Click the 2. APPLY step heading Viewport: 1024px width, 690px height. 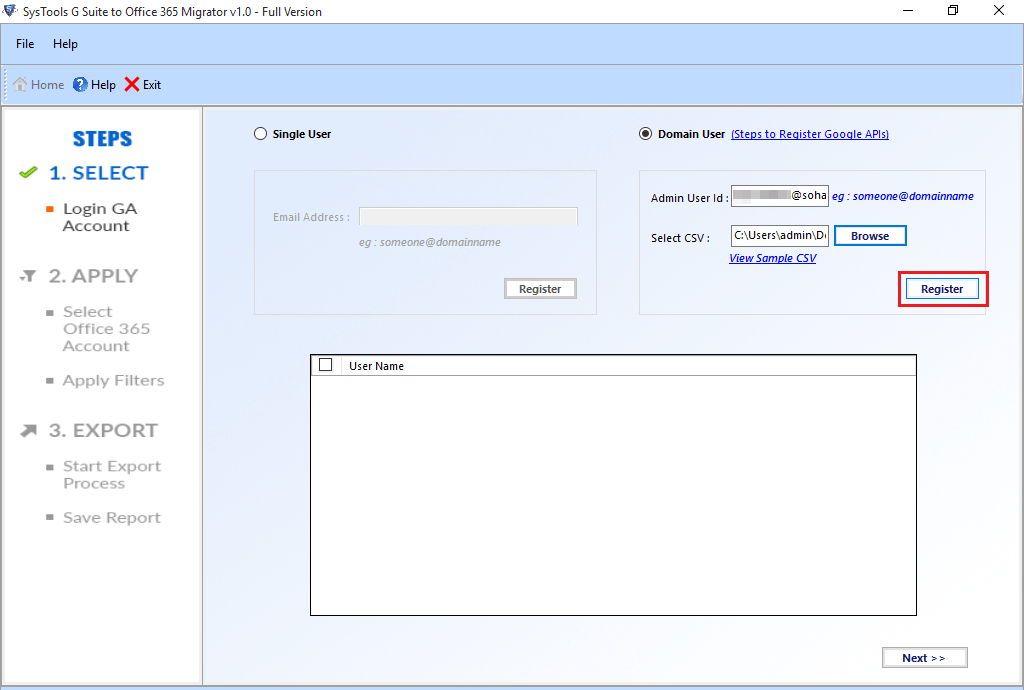pyautogui.click(x=93, y=276)
